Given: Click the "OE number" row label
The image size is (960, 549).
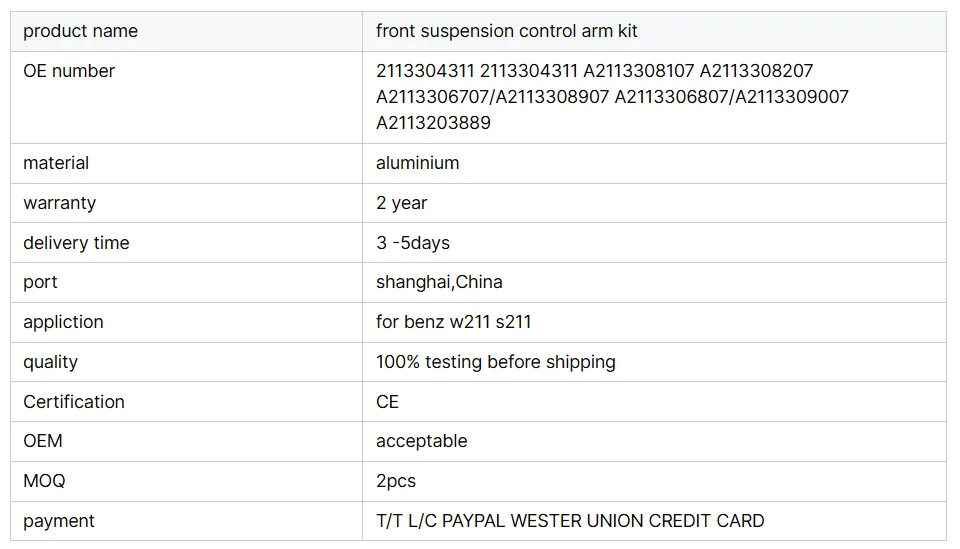Looking at the screenshot, I should 69,71.
